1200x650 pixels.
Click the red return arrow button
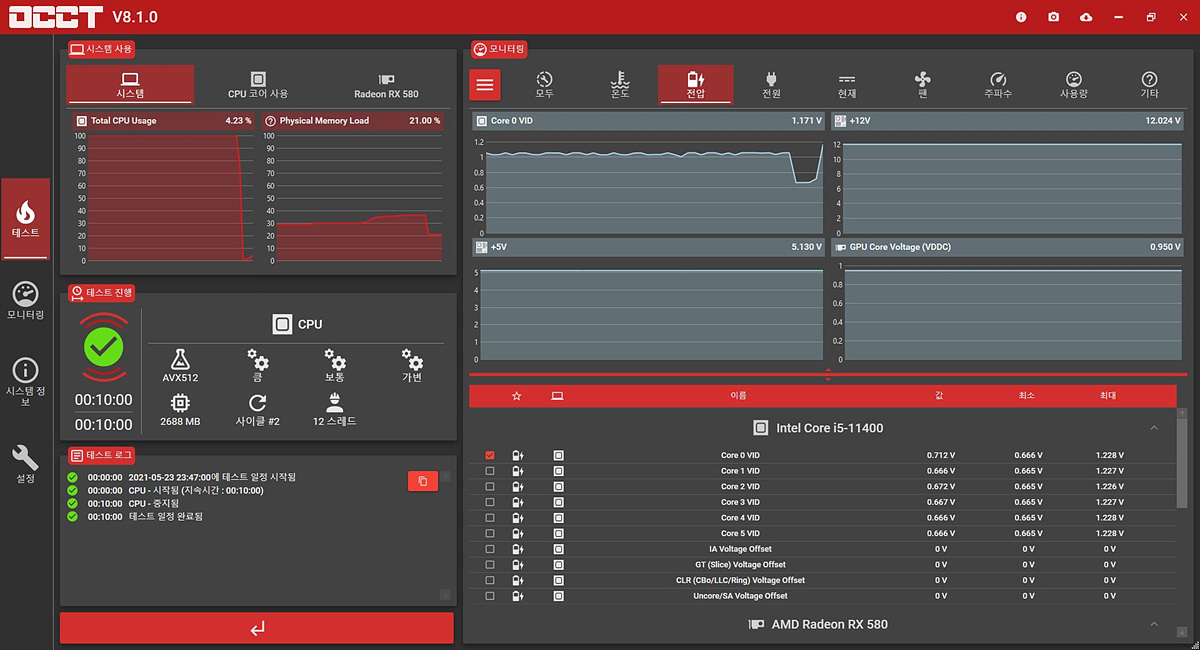click(257, 628)
